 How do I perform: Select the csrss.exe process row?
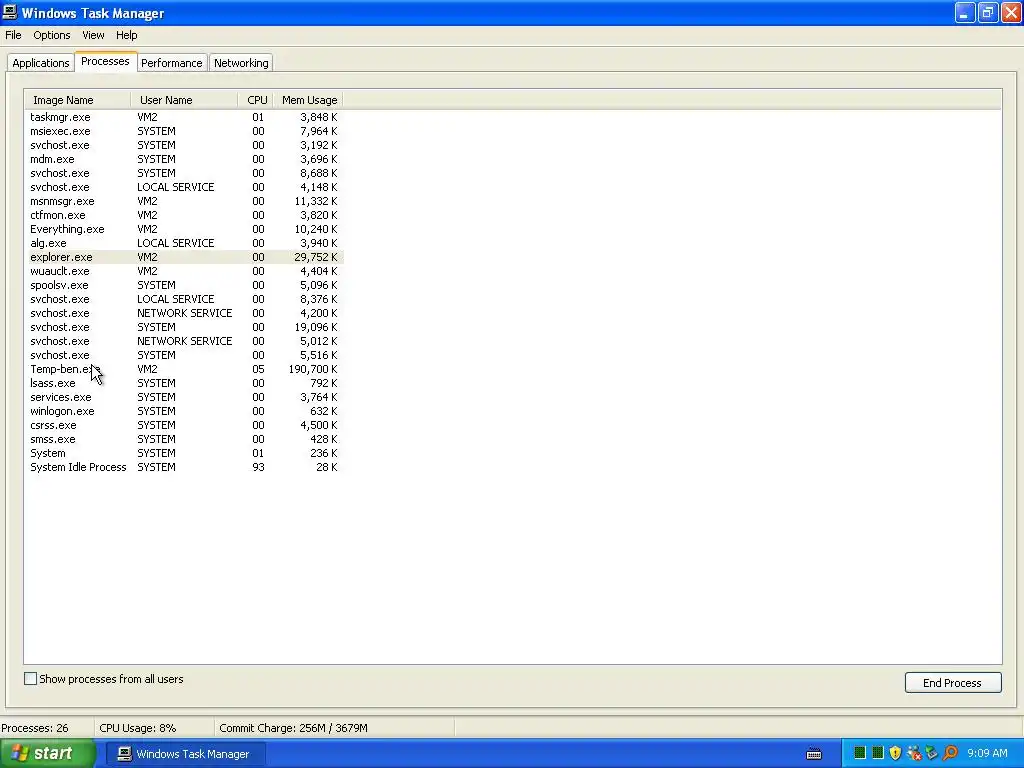[184, 425]
